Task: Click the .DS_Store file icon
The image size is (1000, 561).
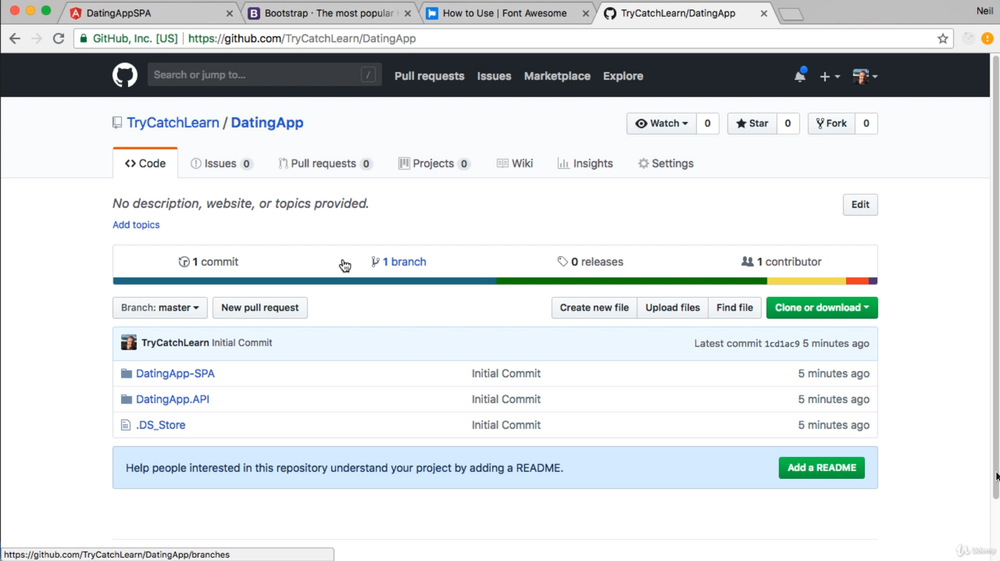Action: coord(126,425)
